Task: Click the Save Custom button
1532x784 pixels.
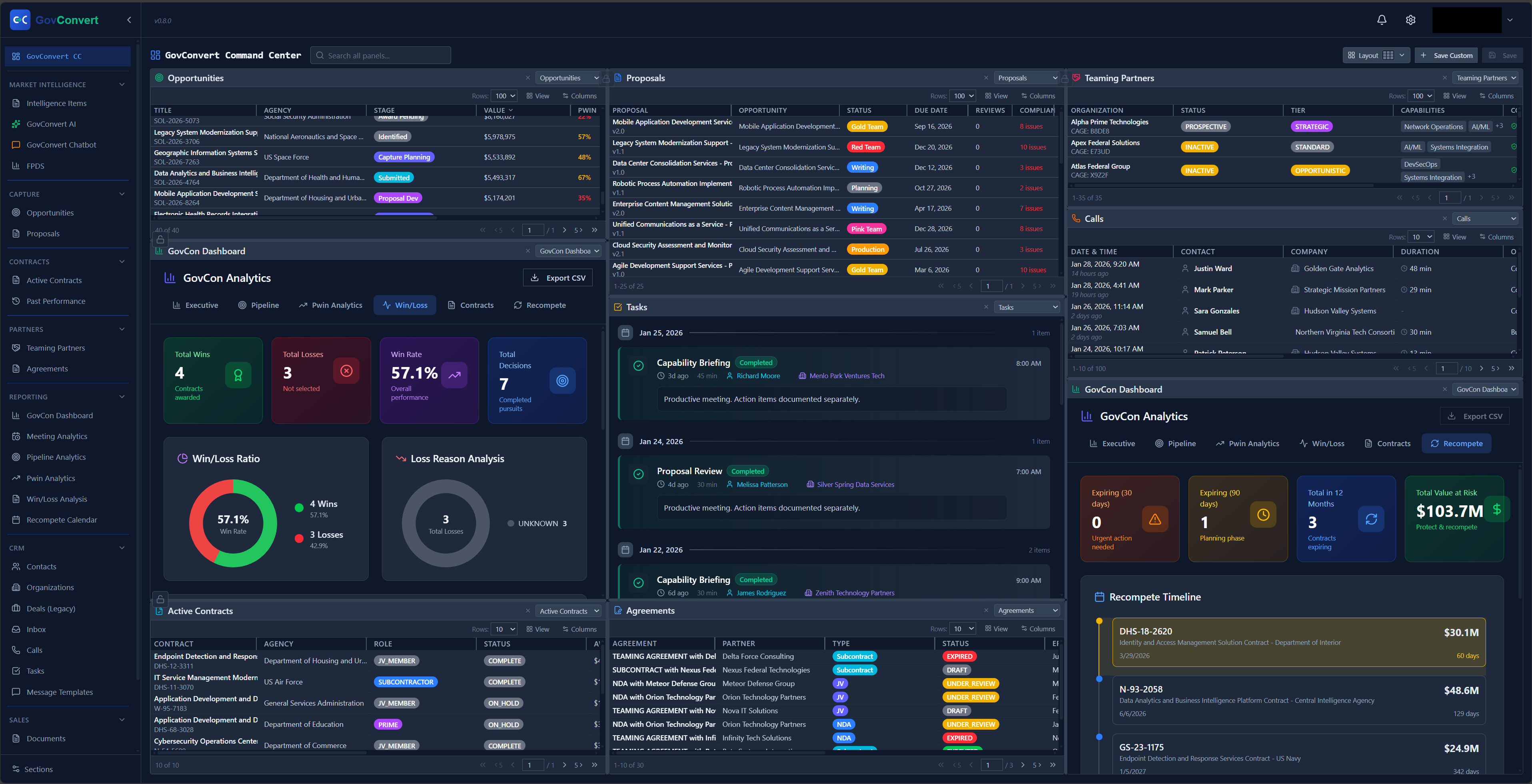Action: 1446,55
